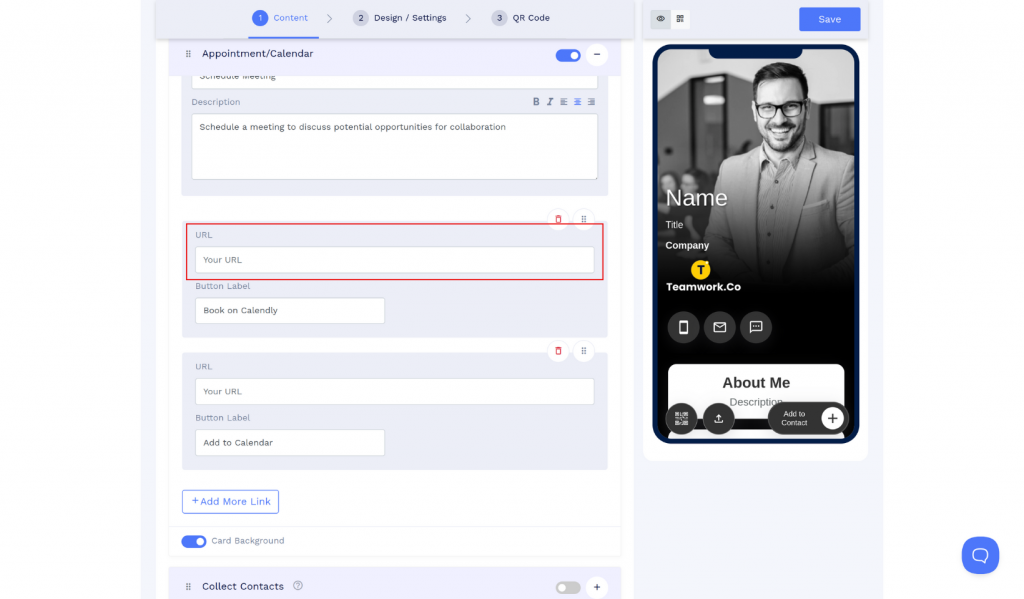The image size is (1024, 599).
Task: Grab drag handle of Book on Calendly link
Action: [x=584, y=219]
